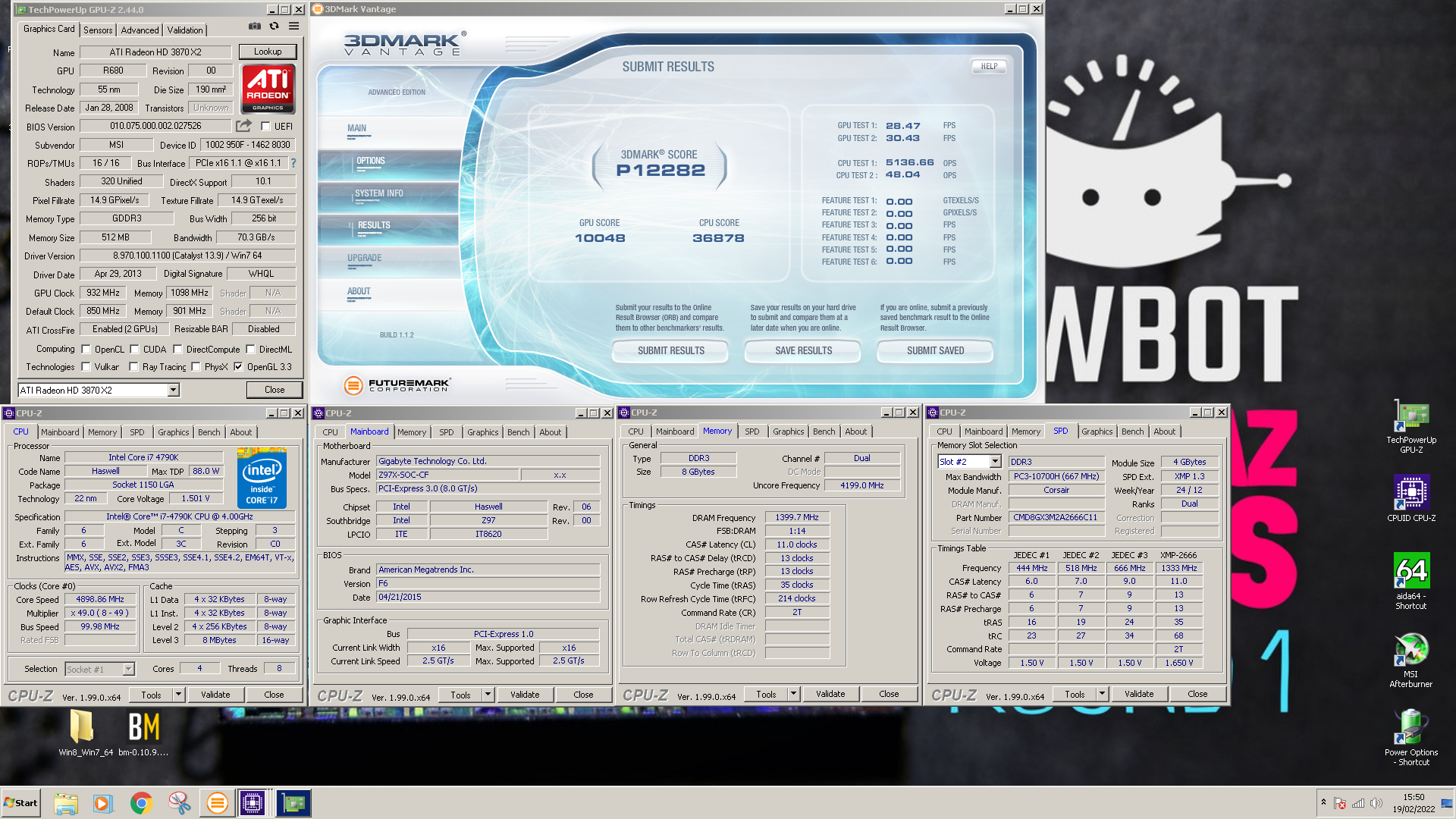The image size is (1456, 819).
Task: Toggle the CUDA checkbox
Action: [x=134, y=350]
